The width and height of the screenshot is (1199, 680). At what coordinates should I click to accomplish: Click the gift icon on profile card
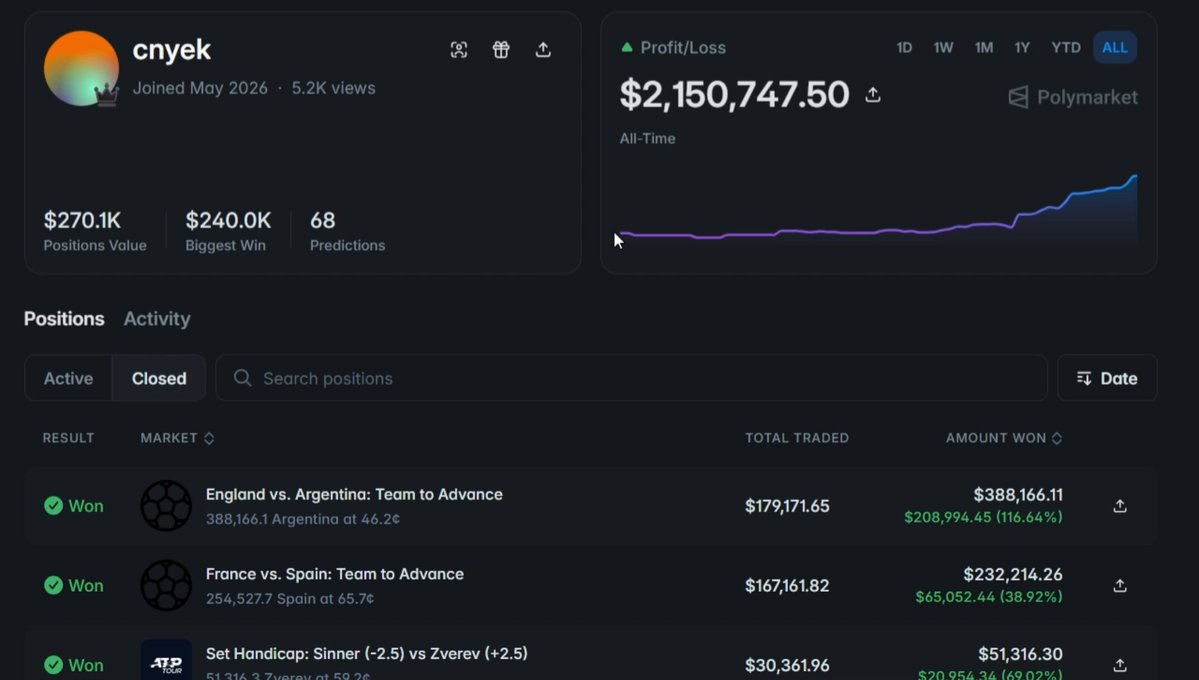click(501, 50)
